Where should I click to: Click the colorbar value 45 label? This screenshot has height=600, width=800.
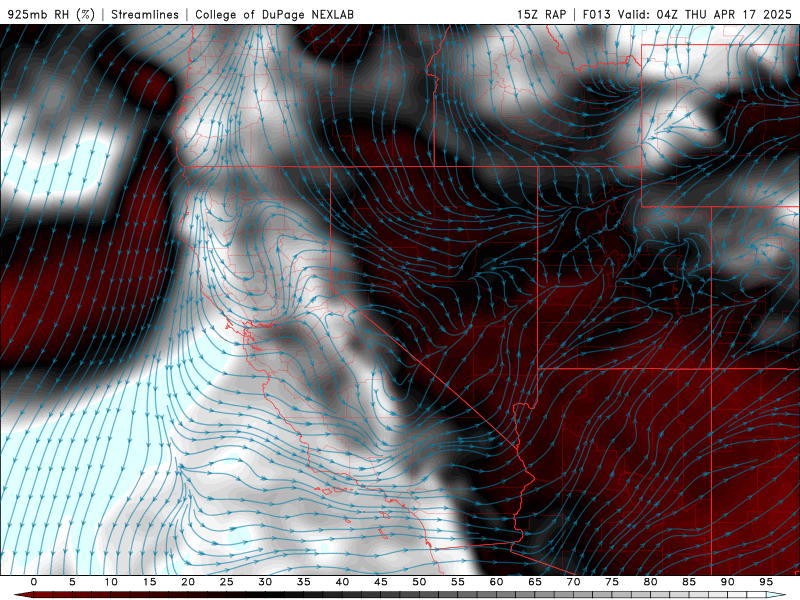point(381,582)
